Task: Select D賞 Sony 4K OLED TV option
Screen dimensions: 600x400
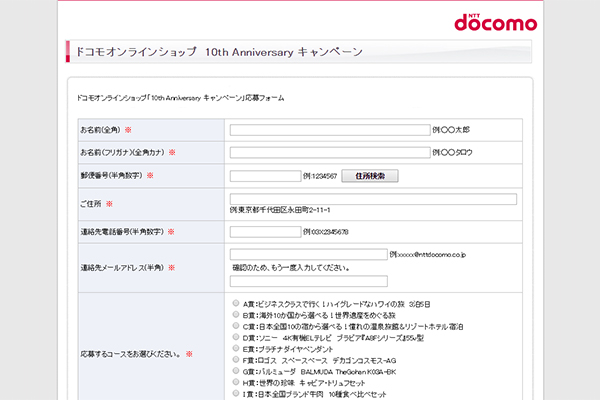Action: 236,337
